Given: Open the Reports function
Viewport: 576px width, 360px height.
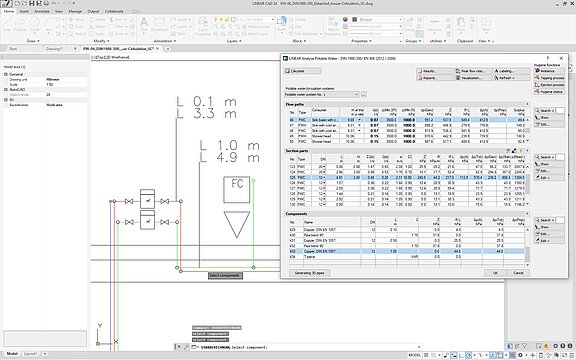Looking at the screenshot, I should click(435, 78).
